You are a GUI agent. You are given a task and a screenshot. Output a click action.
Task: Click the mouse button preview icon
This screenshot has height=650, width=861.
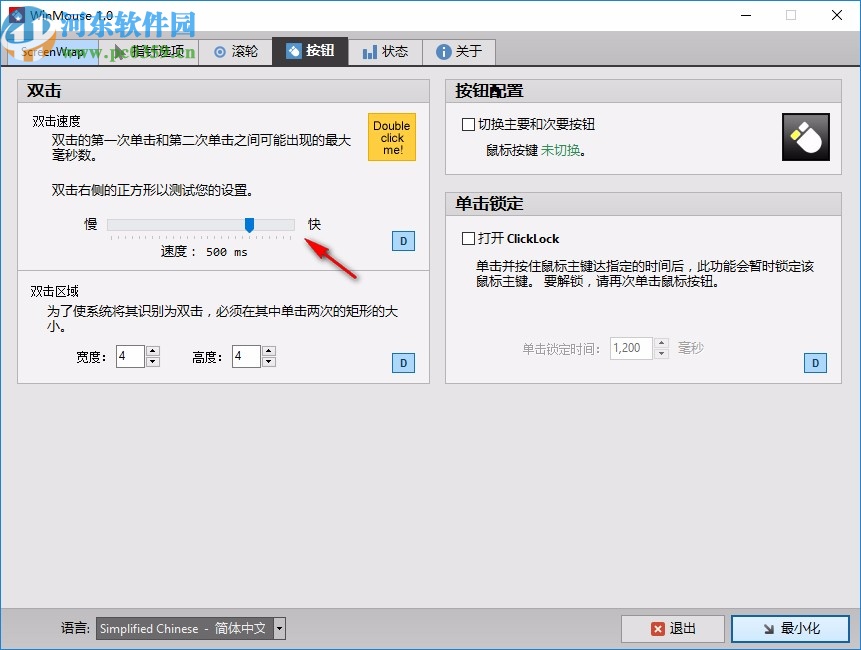806,137
